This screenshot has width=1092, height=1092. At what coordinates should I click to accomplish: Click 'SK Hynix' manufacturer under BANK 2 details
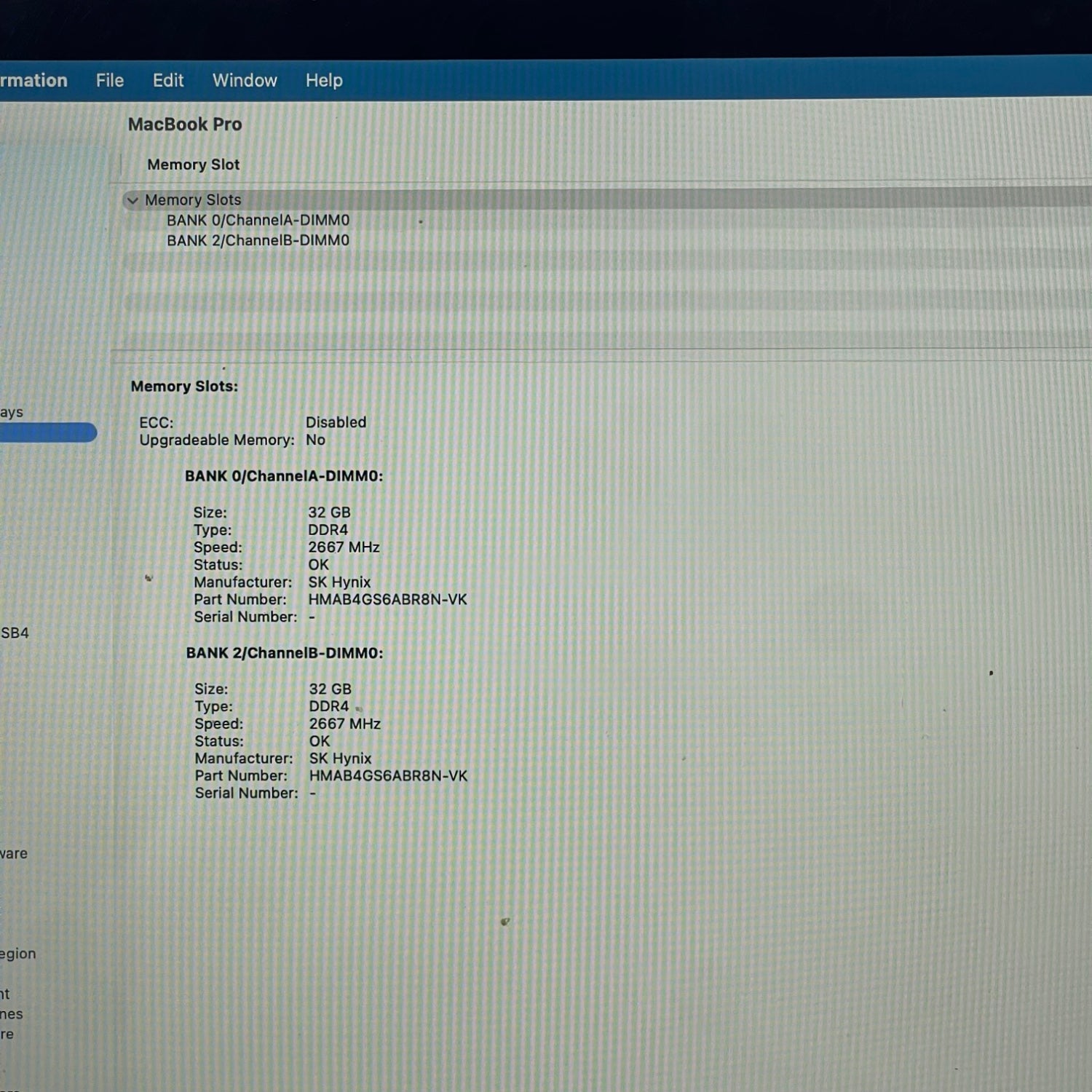coord(340,759)
